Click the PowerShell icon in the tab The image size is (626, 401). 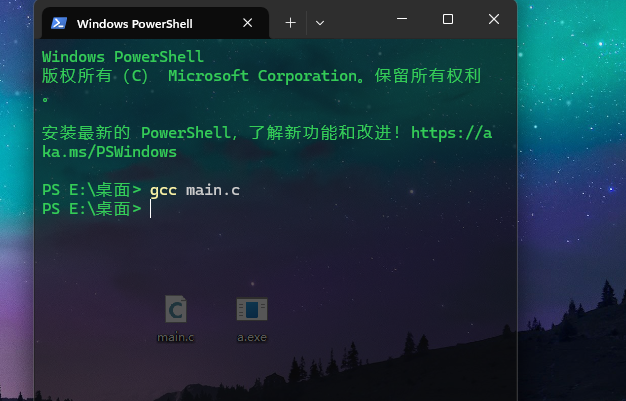[60, 23]
